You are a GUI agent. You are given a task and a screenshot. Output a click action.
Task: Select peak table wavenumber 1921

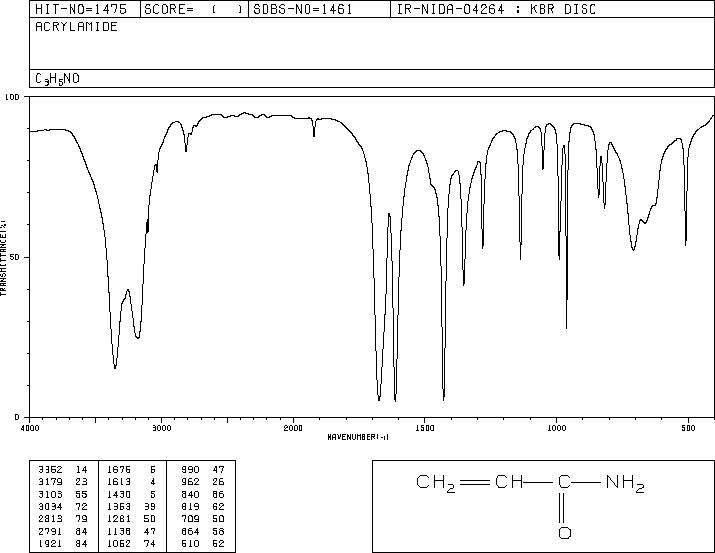point(50,544)
